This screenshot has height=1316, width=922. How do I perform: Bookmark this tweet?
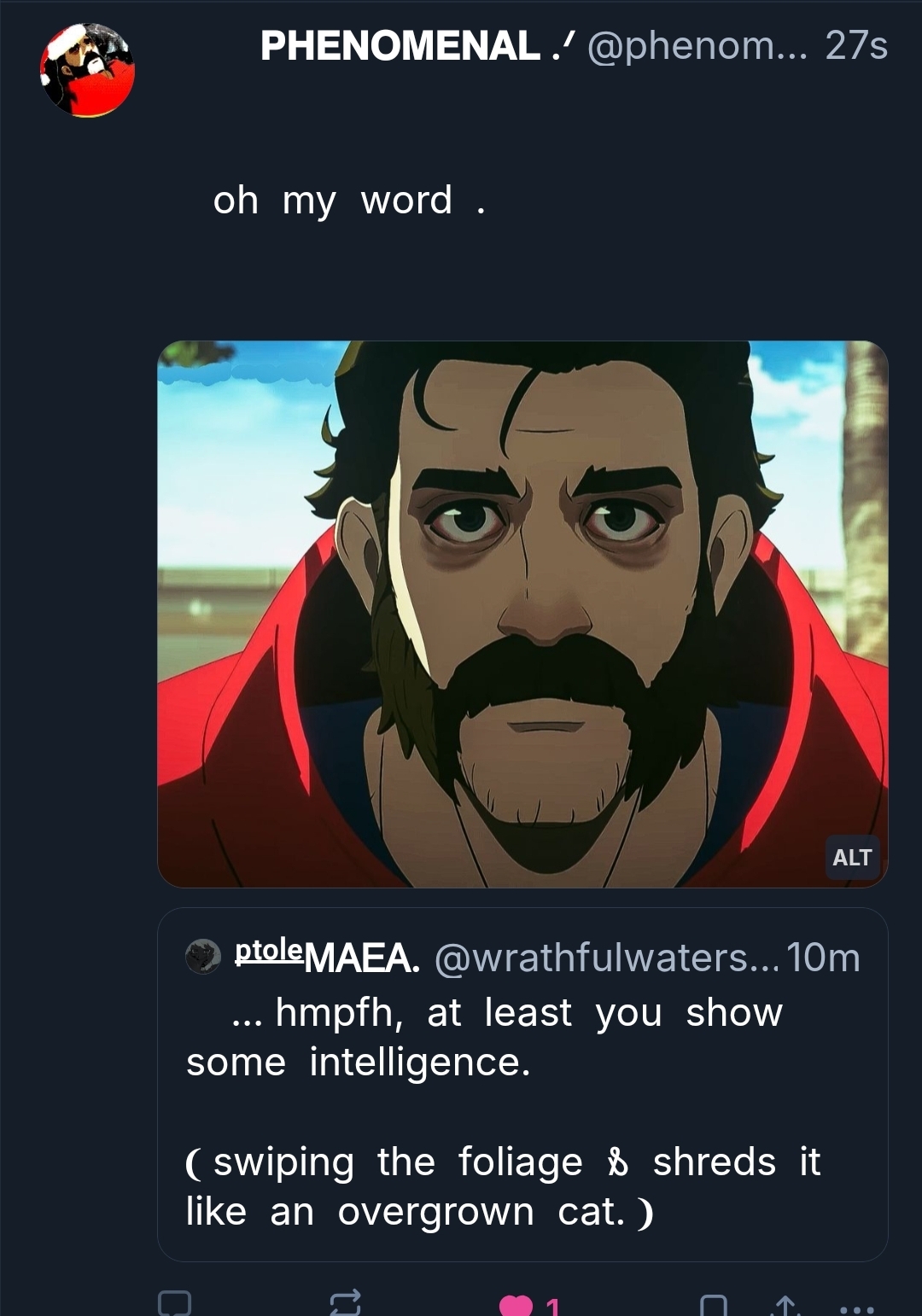click(713, 1306)
